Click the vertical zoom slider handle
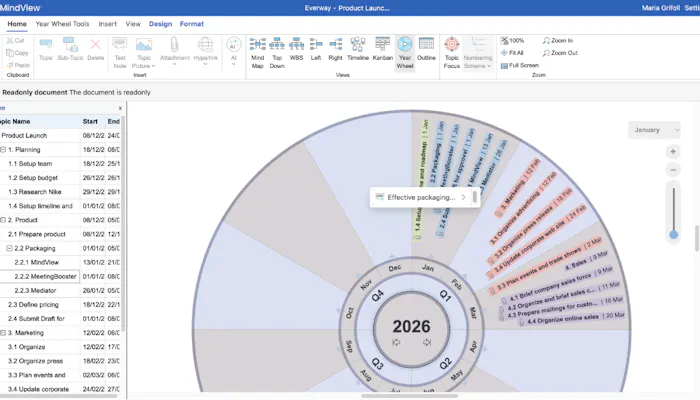 click(x=673, y=234)
